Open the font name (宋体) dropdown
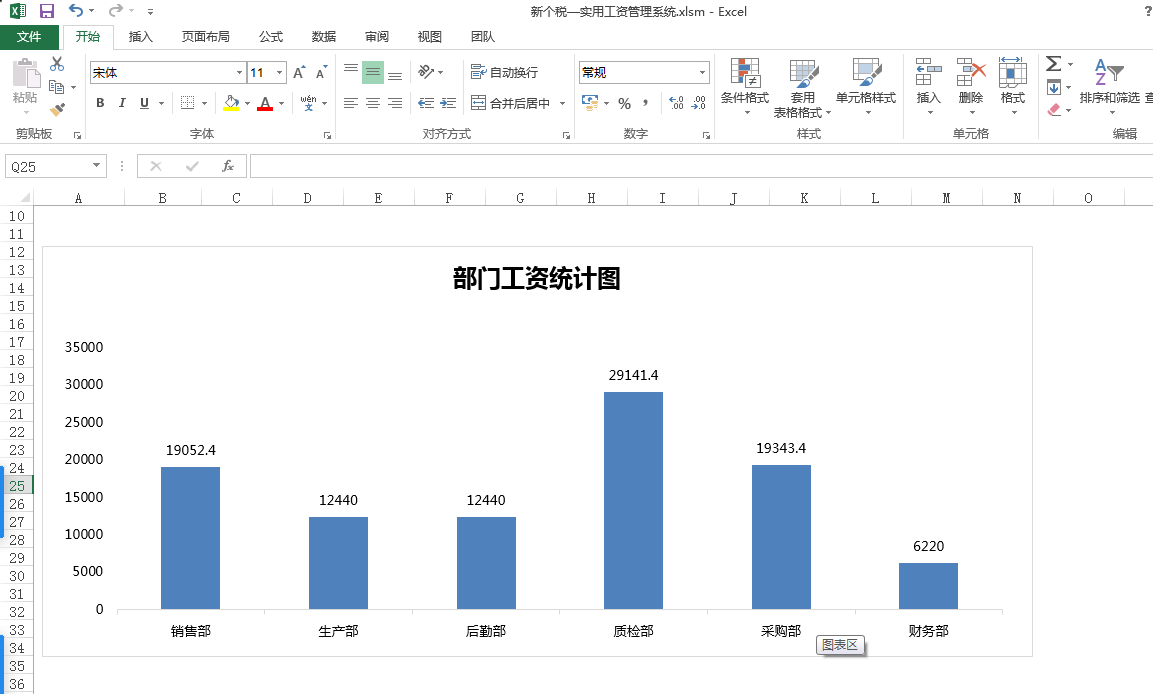 point(239,72)
